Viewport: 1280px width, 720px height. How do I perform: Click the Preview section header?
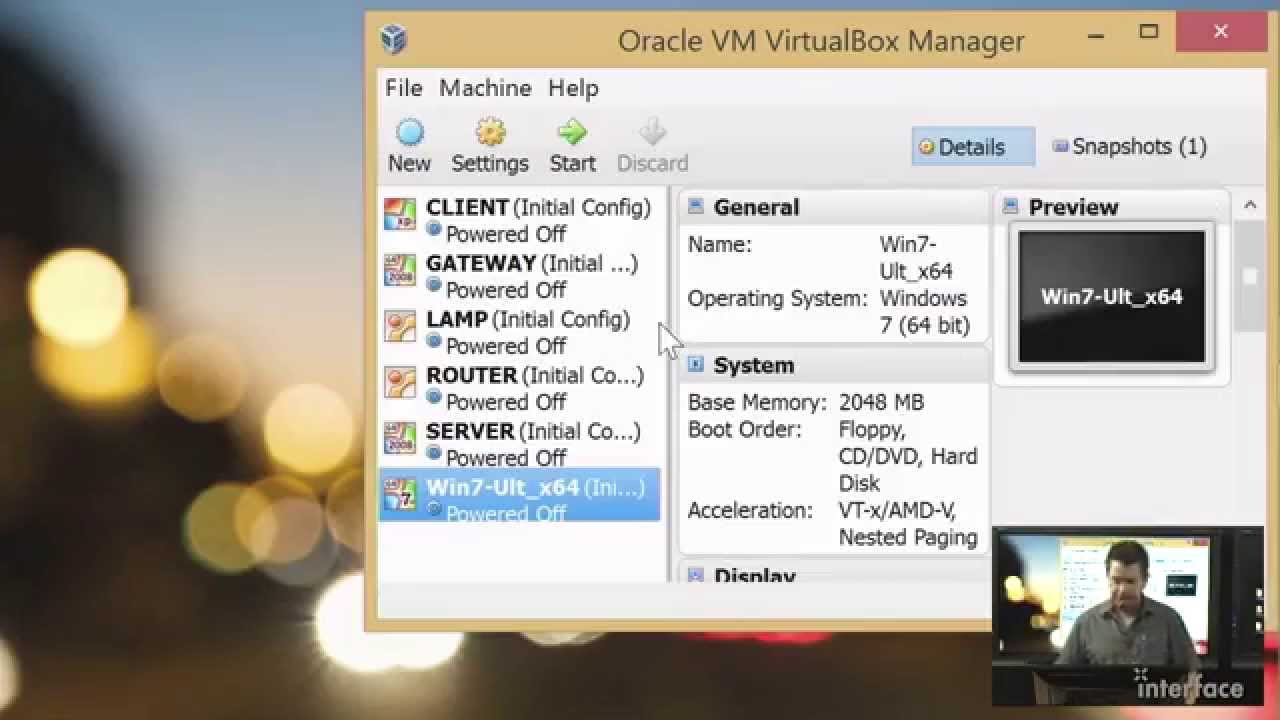coord(1073,207)
